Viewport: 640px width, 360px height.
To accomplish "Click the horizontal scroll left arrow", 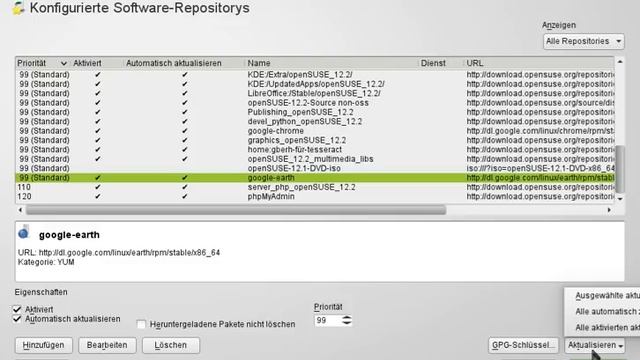I will pos(20,210).
